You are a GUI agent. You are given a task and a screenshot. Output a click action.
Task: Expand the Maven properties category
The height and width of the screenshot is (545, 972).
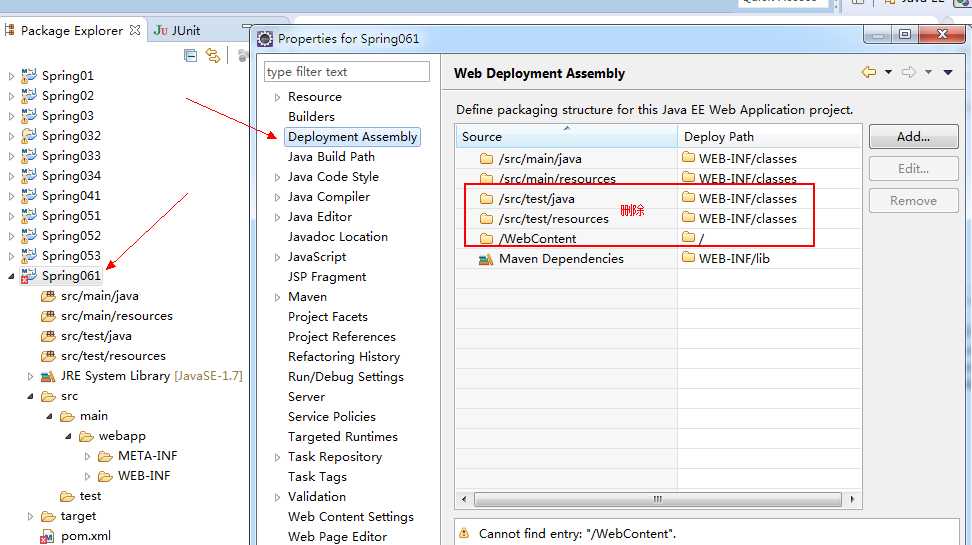[277, 298]
